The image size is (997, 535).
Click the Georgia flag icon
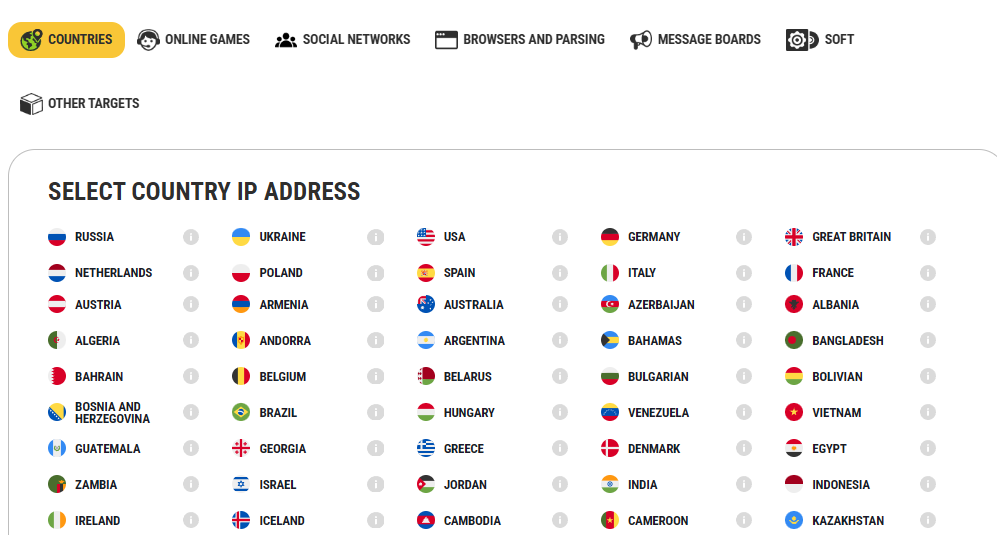tap(241, 449)
